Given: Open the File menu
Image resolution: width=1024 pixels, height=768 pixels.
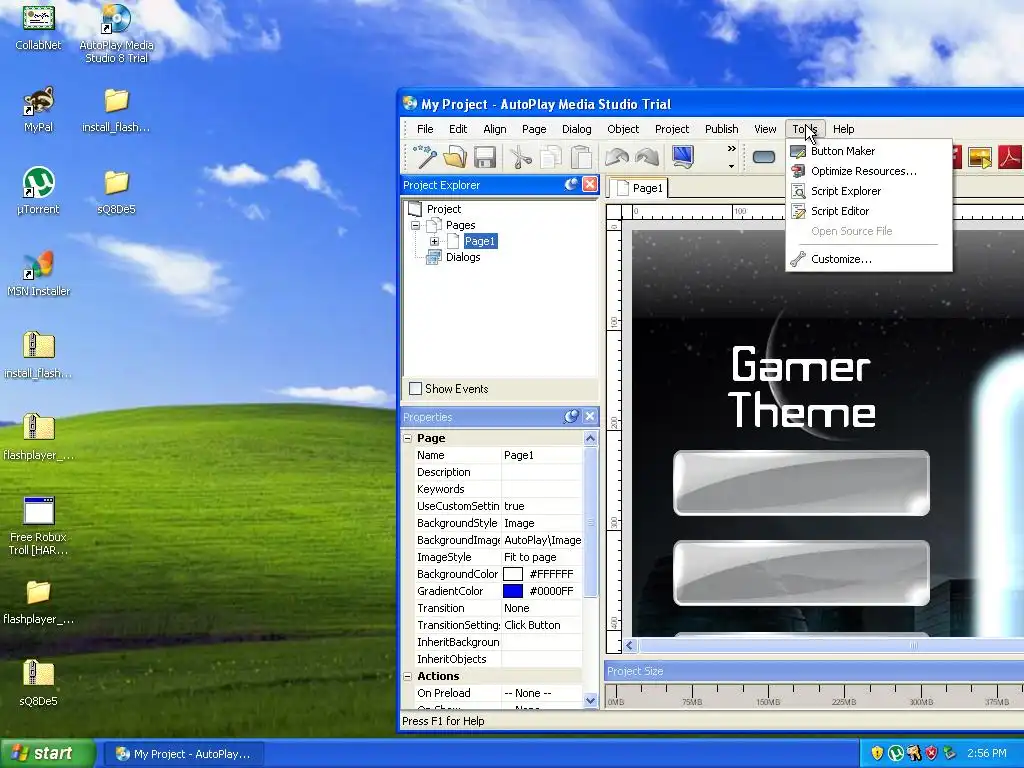Looking at the screenshot, I should (x=425, y=129).
